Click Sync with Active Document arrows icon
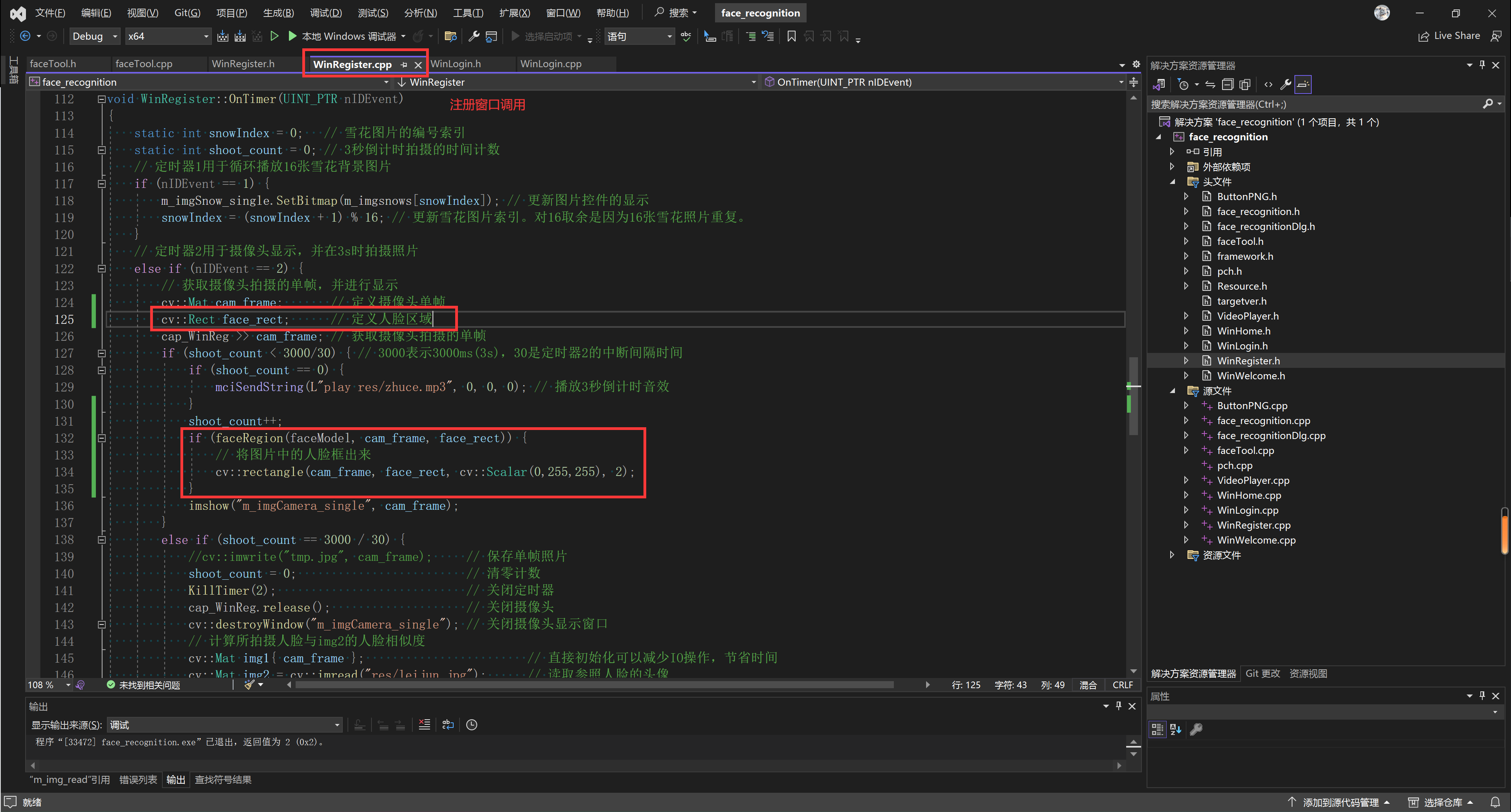The width and height of the screenshot is (1511, 812). (1210, 85)
